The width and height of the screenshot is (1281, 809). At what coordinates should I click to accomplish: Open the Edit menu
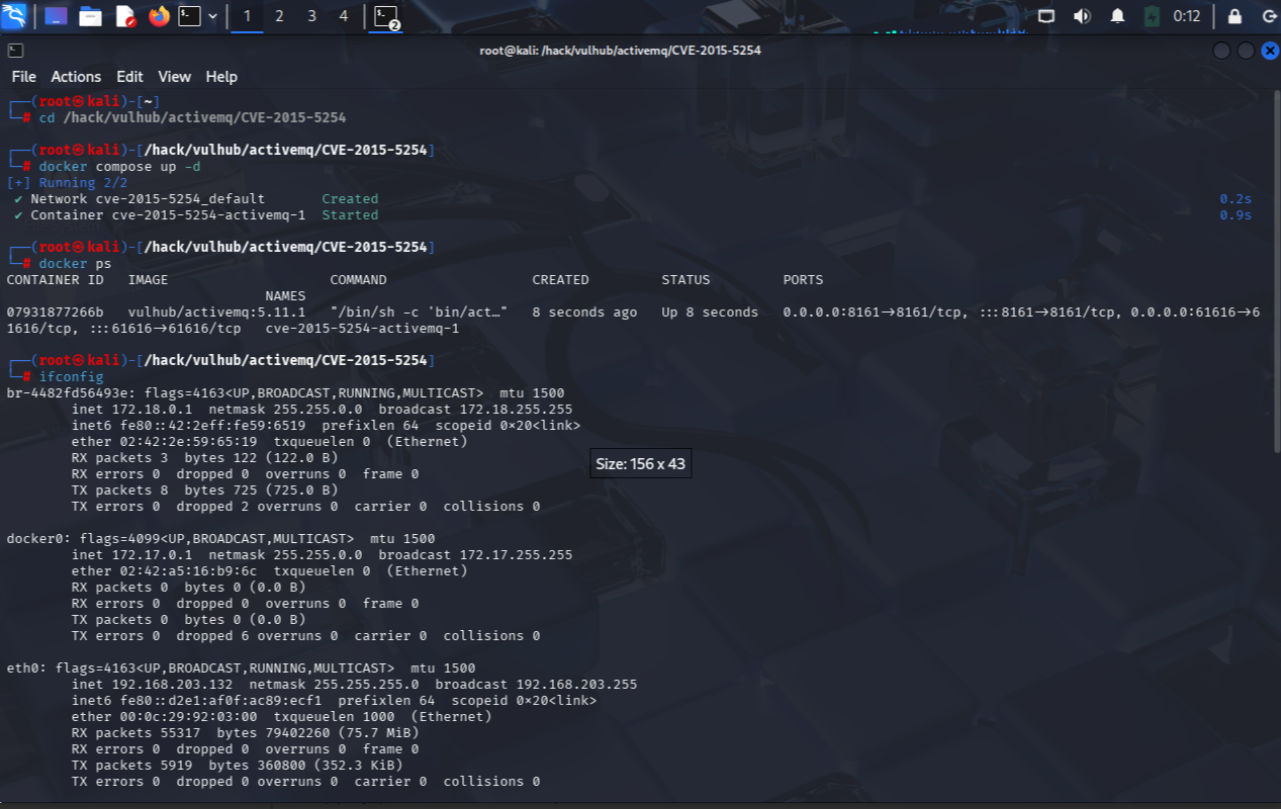130,77
